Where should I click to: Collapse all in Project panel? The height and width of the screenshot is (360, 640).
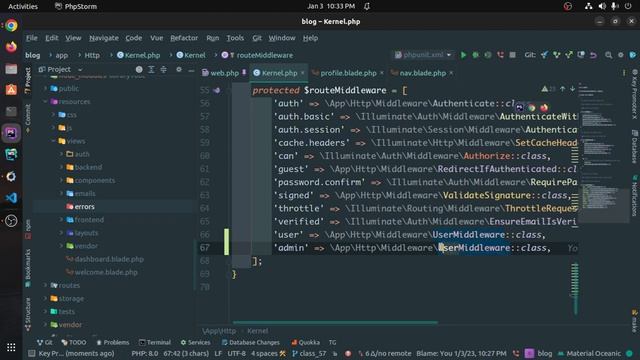[x=163, y=70]
